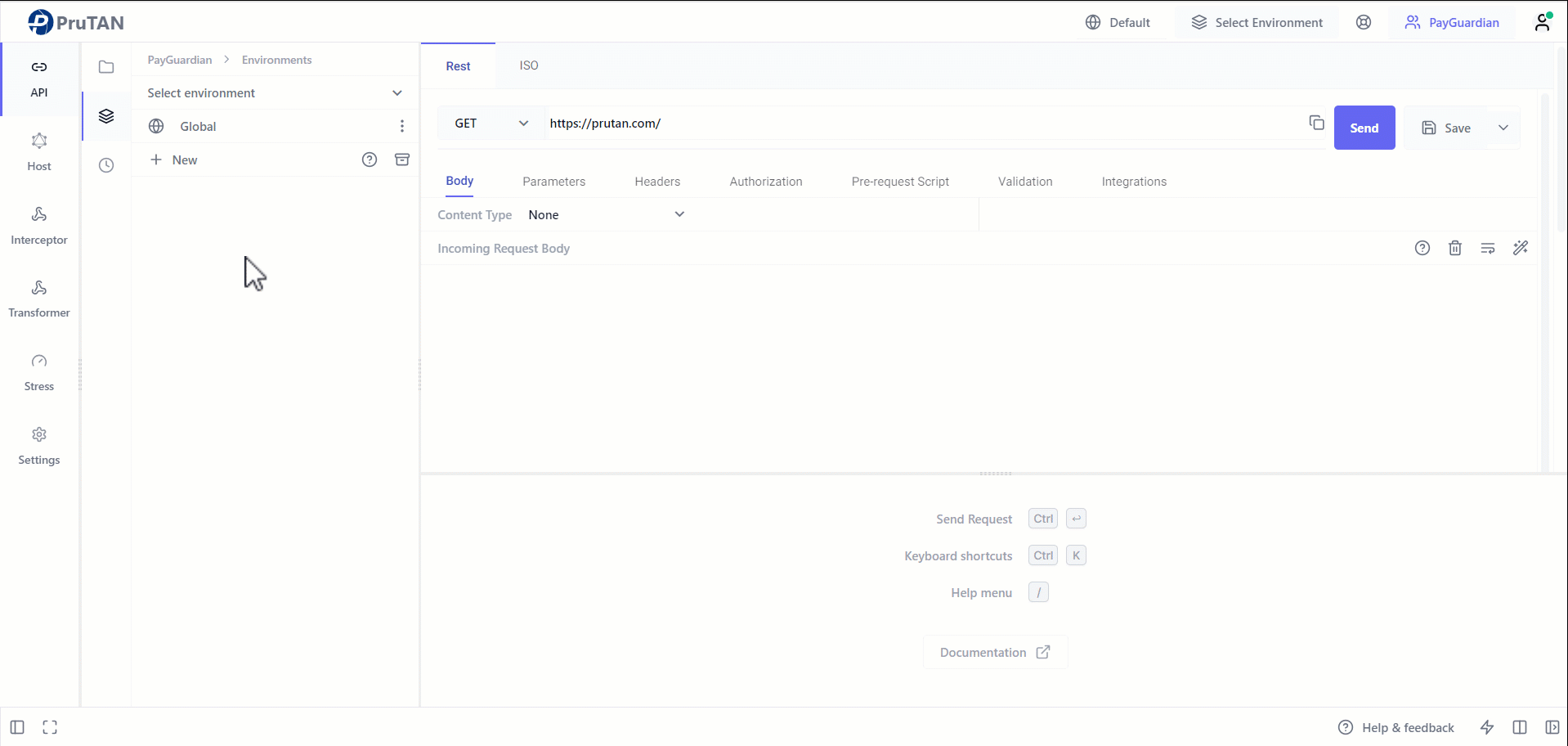Viewport: 1568px width, 746px height.
Task: Toggle line wrap in body editor
Action: pyautogui.click(x=1488, y=248)
